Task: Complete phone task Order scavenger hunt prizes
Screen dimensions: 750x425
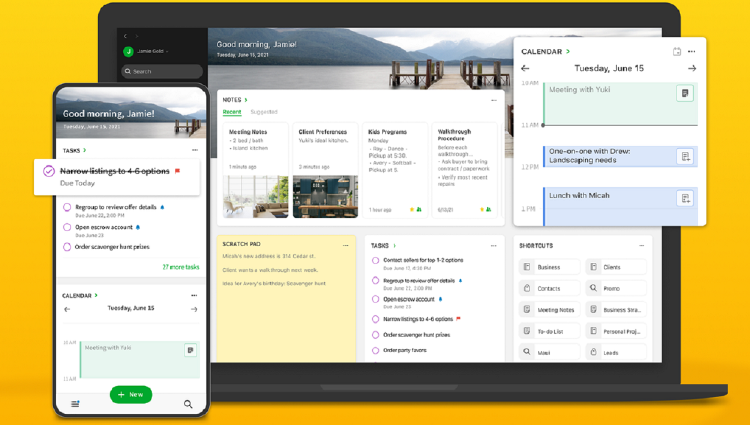Action: click(67, 247)
